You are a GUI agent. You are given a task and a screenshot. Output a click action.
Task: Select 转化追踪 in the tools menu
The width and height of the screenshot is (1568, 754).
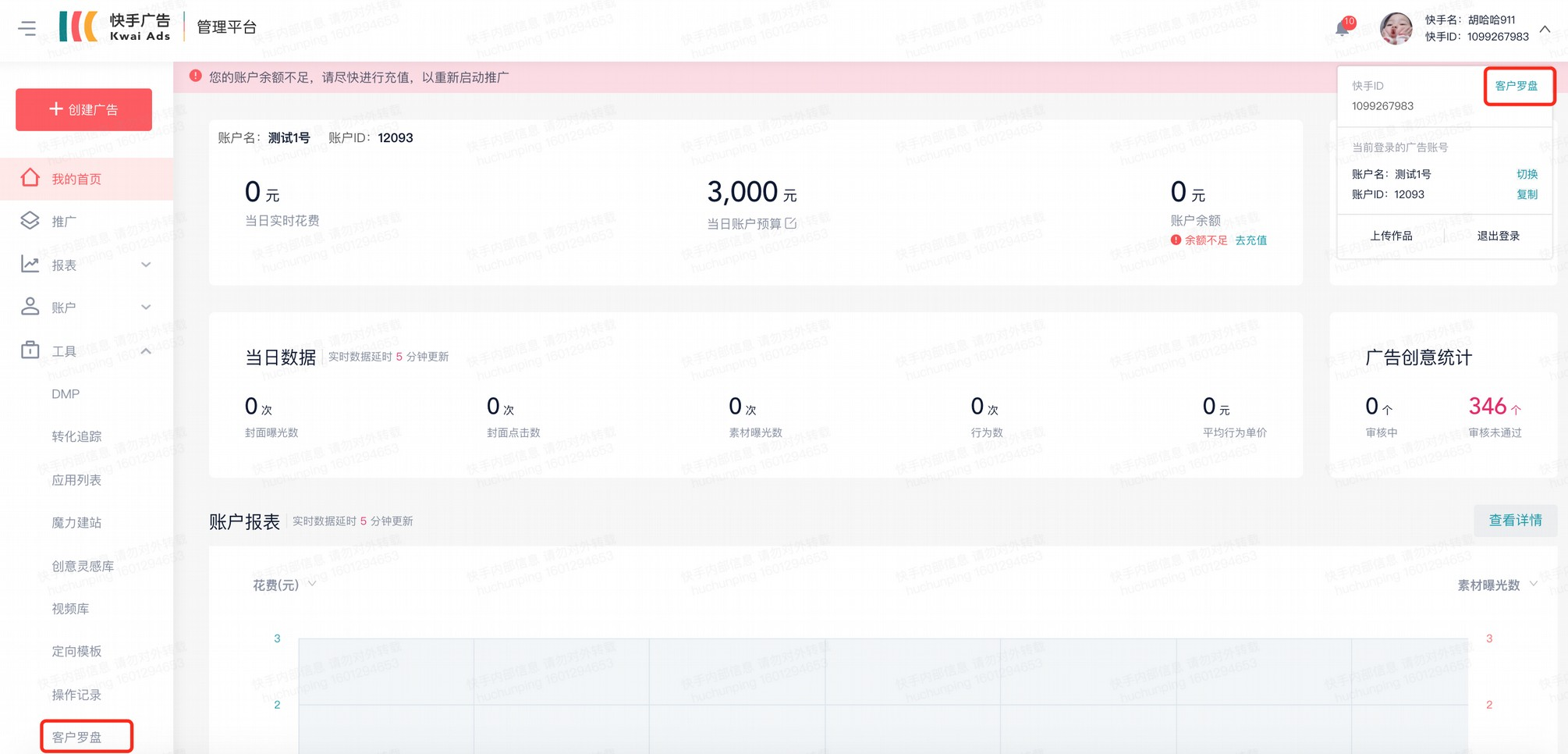click(x=76, y=436)
